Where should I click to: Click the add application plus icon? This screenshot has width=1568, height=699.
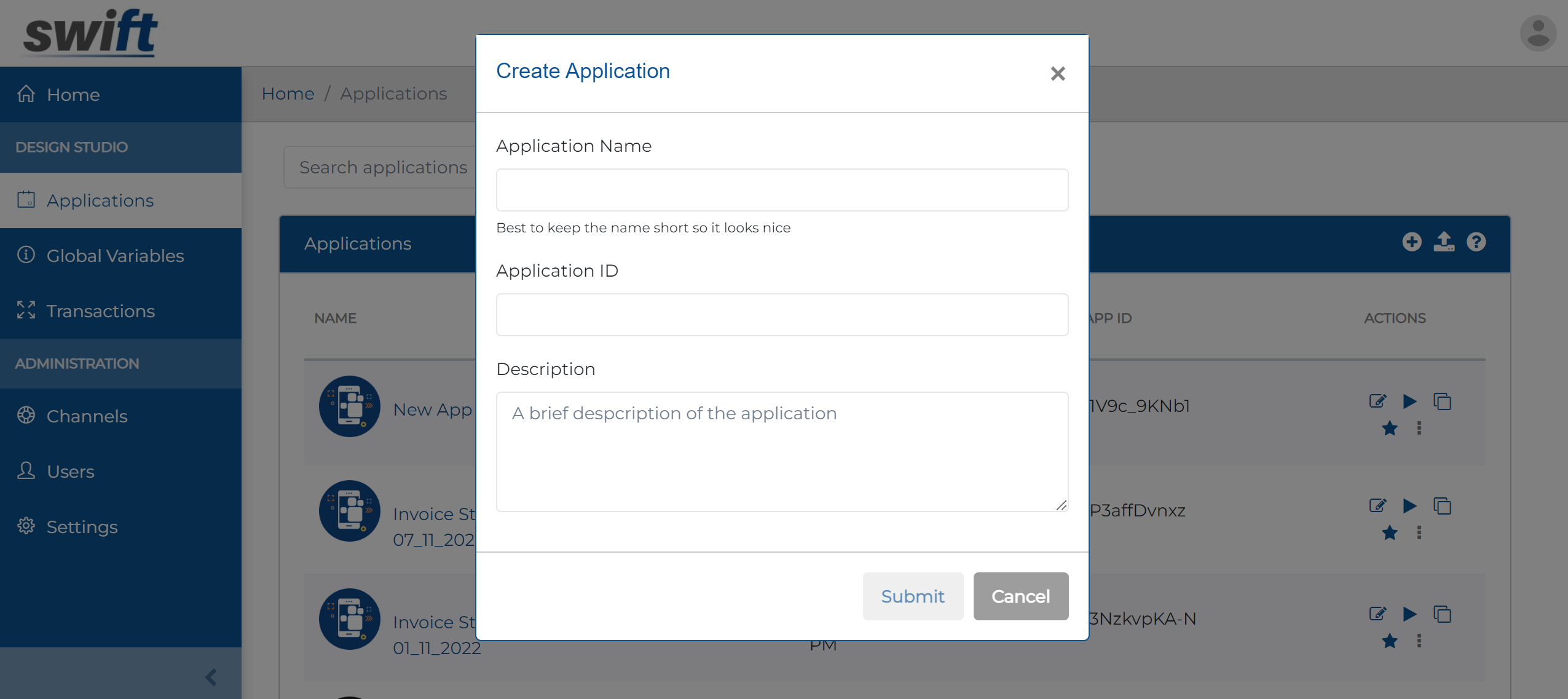tap(1412, 242)
